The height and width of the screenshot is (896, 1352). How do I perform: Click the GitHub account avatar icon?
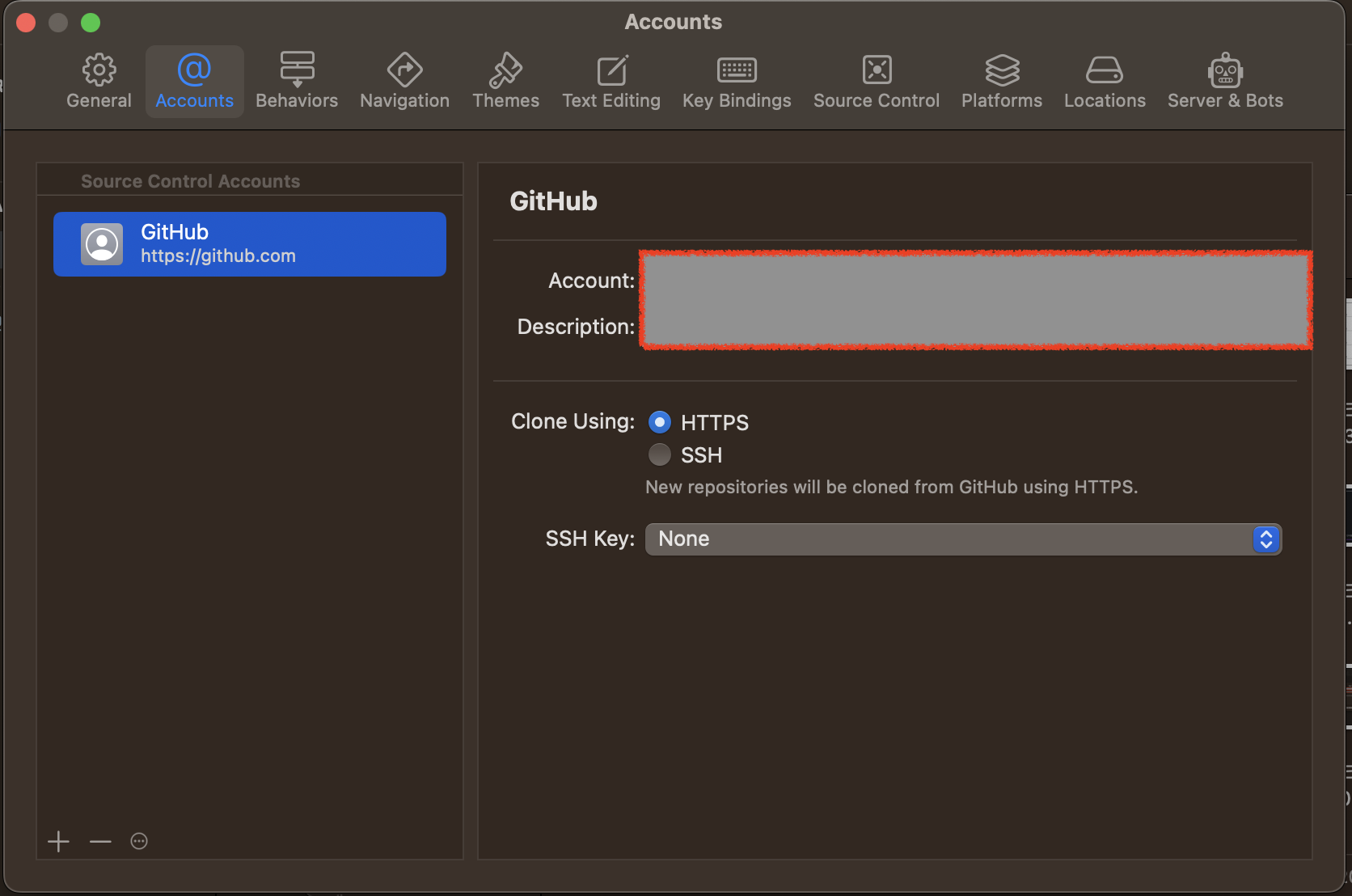[x=102, y=244]
